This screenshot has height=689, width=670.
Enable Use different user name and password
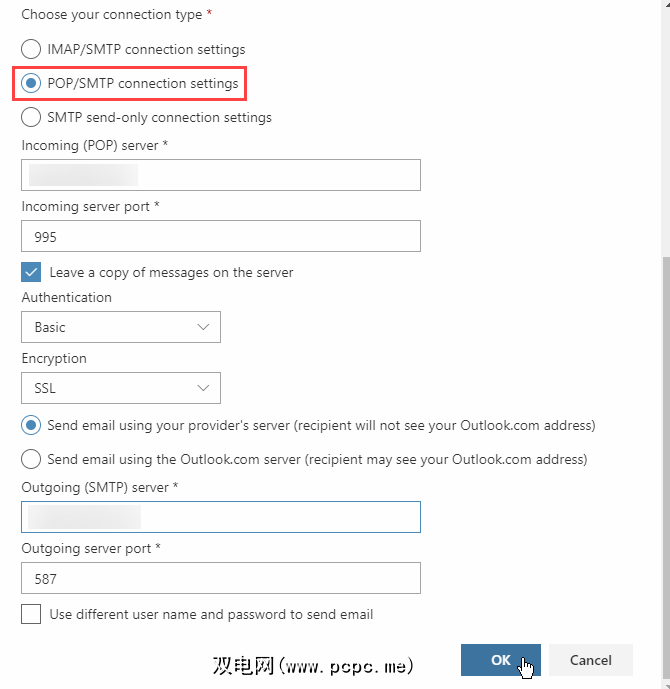coord(31,614)
